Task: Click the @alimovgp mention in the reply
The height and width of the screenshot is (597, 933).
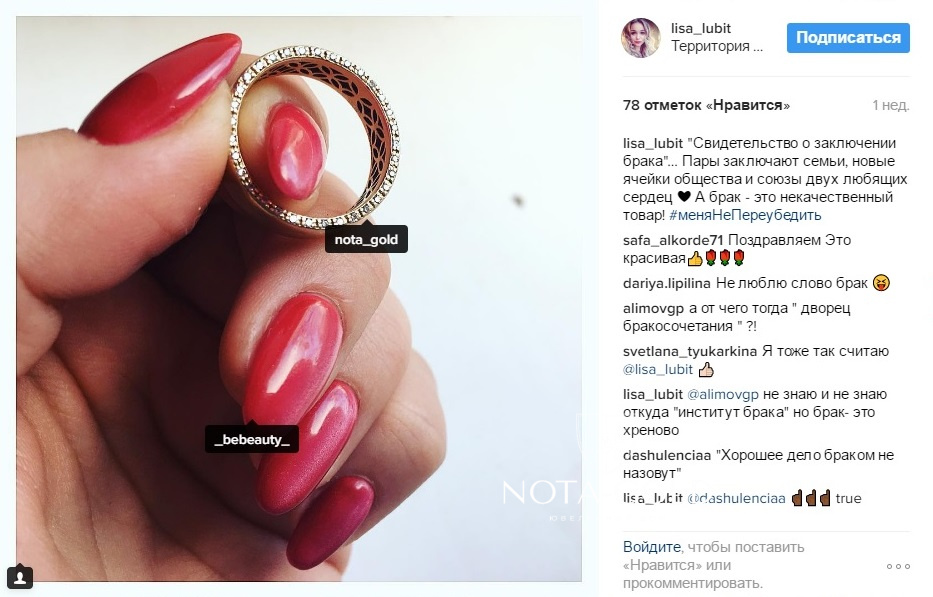Action: click(x=722, y=394)
